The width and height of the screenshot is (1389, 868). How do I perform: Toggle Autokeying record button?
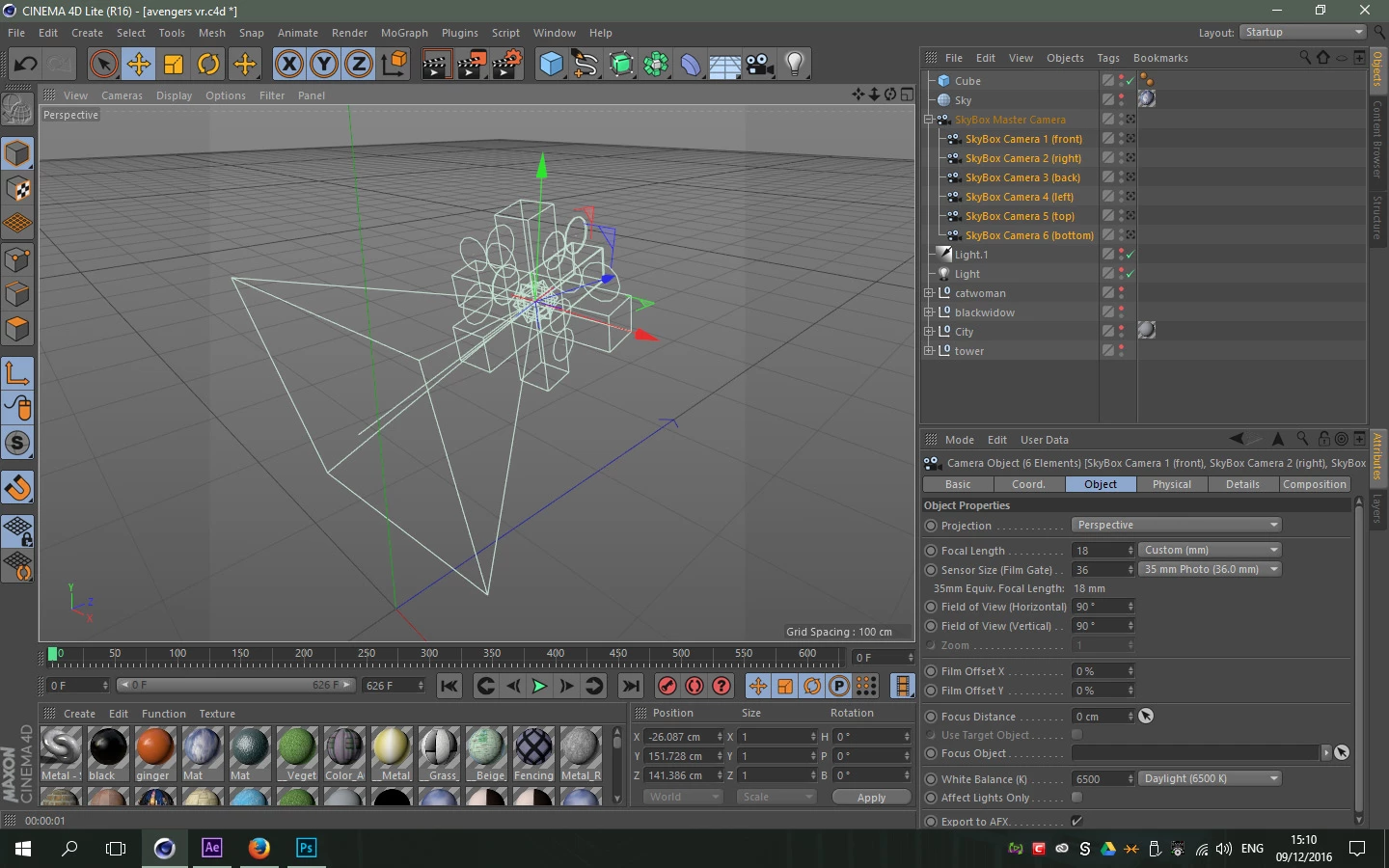[694, 686]
